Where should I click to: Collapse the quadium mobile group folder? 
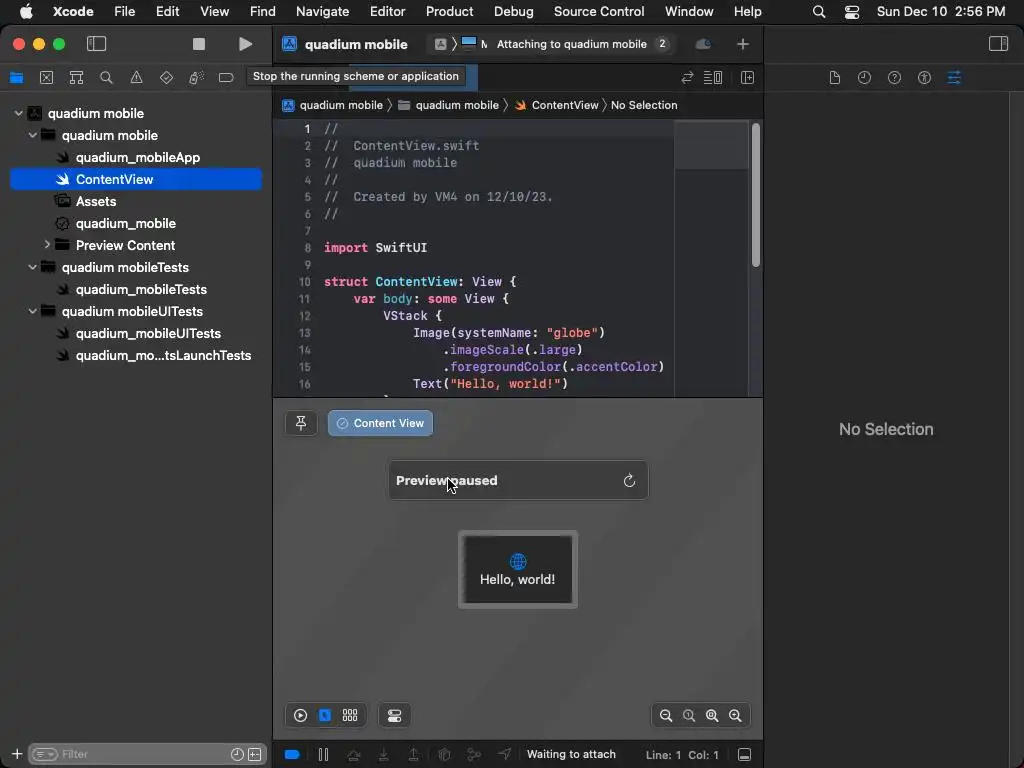[x=33, y=135]
